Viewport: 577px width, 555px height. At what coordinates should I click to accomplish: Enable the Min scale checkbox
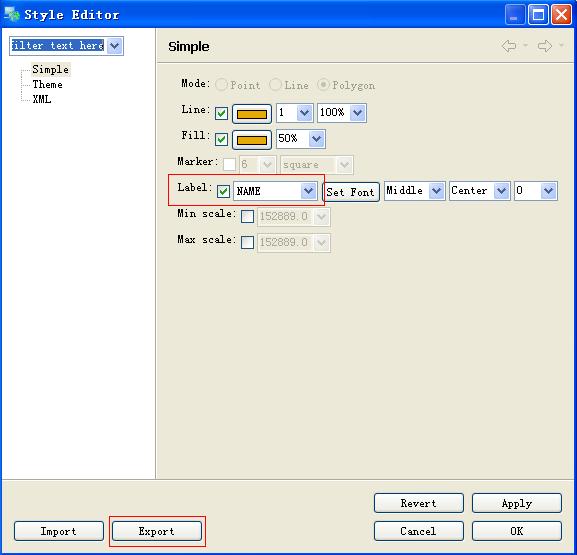point(247,216)
